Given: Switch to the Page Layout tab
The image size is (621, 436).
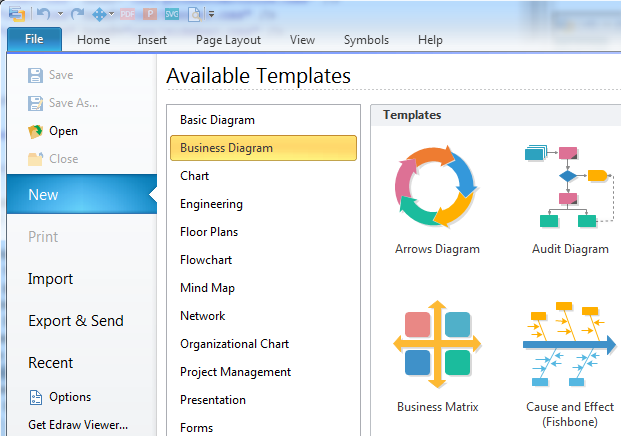Looking at the screenshot, I should [228, 40].
